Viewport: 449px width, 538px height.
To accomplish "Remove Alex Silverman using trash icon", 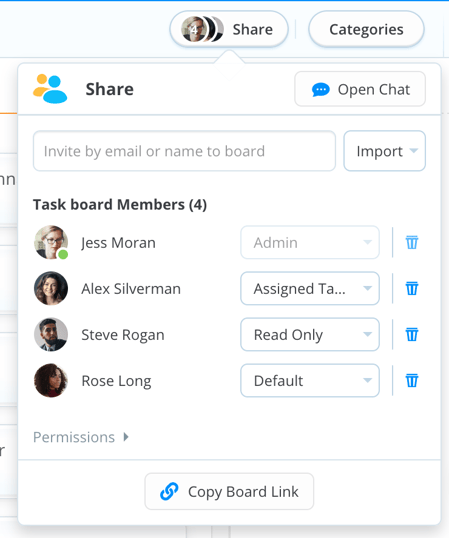I will coord(412,289).
